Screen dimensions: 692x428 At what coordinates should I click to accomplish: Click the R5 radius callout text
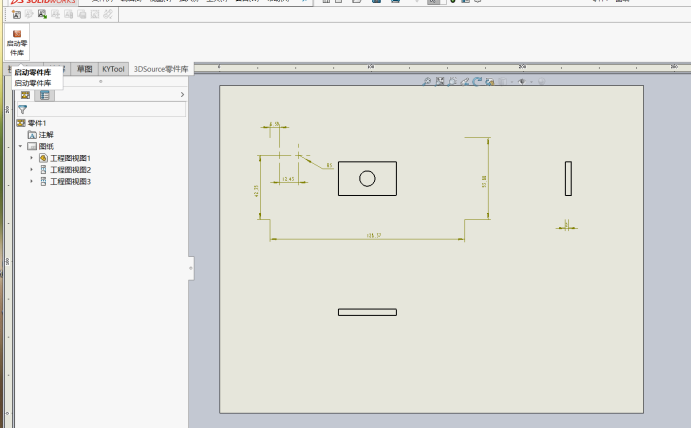[x=329, y=165]
